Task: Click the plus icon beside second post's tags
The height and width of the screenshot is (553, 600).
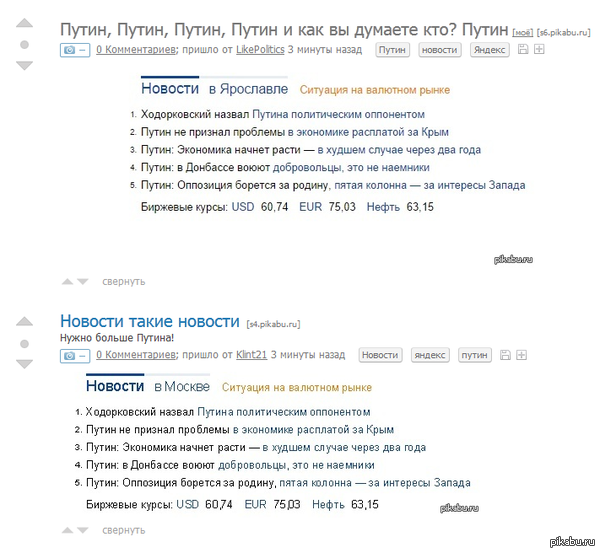Action: point(520,355)
